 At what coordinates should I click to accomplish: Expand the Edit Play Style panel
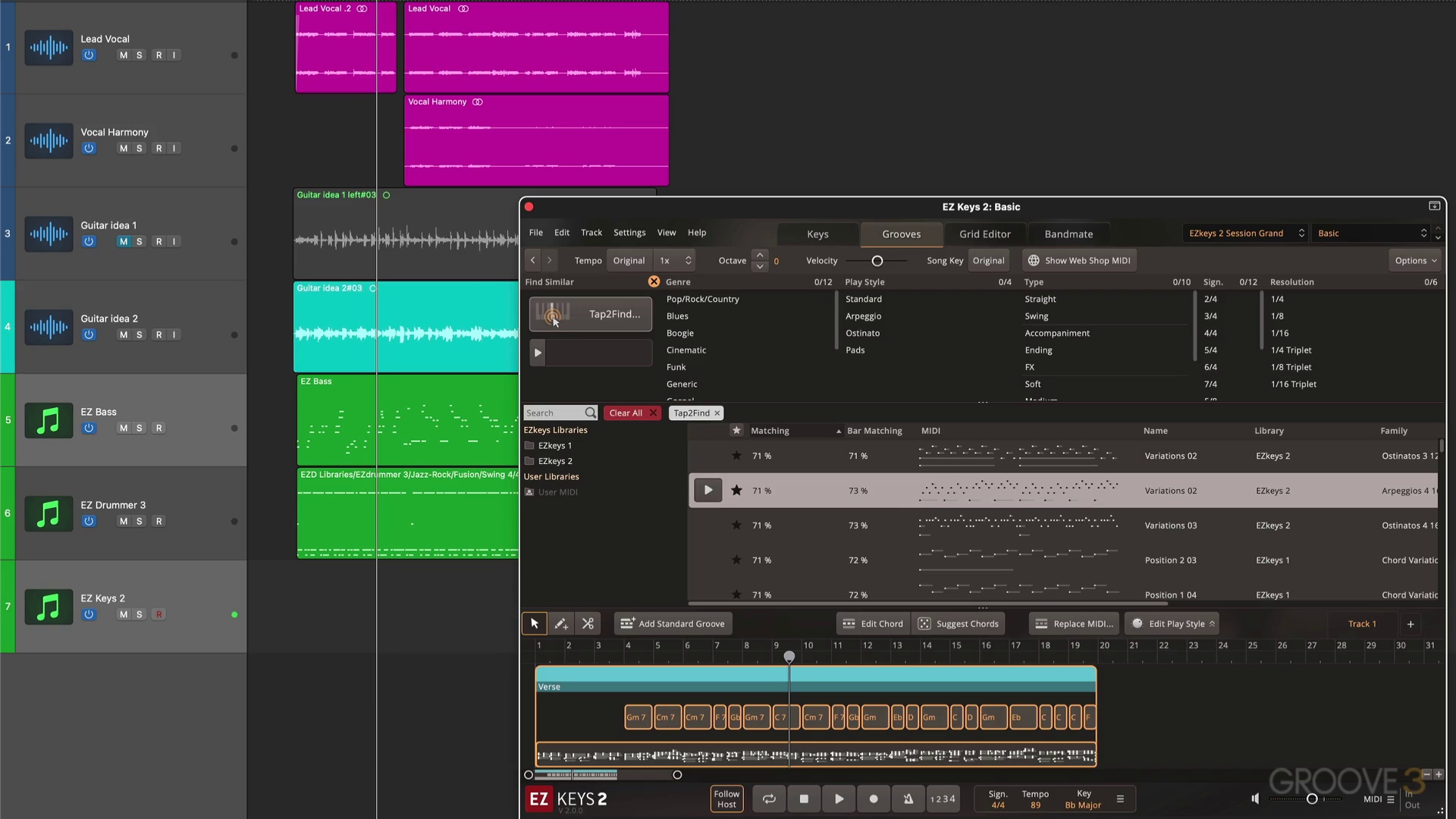[x=1172, y=623]
